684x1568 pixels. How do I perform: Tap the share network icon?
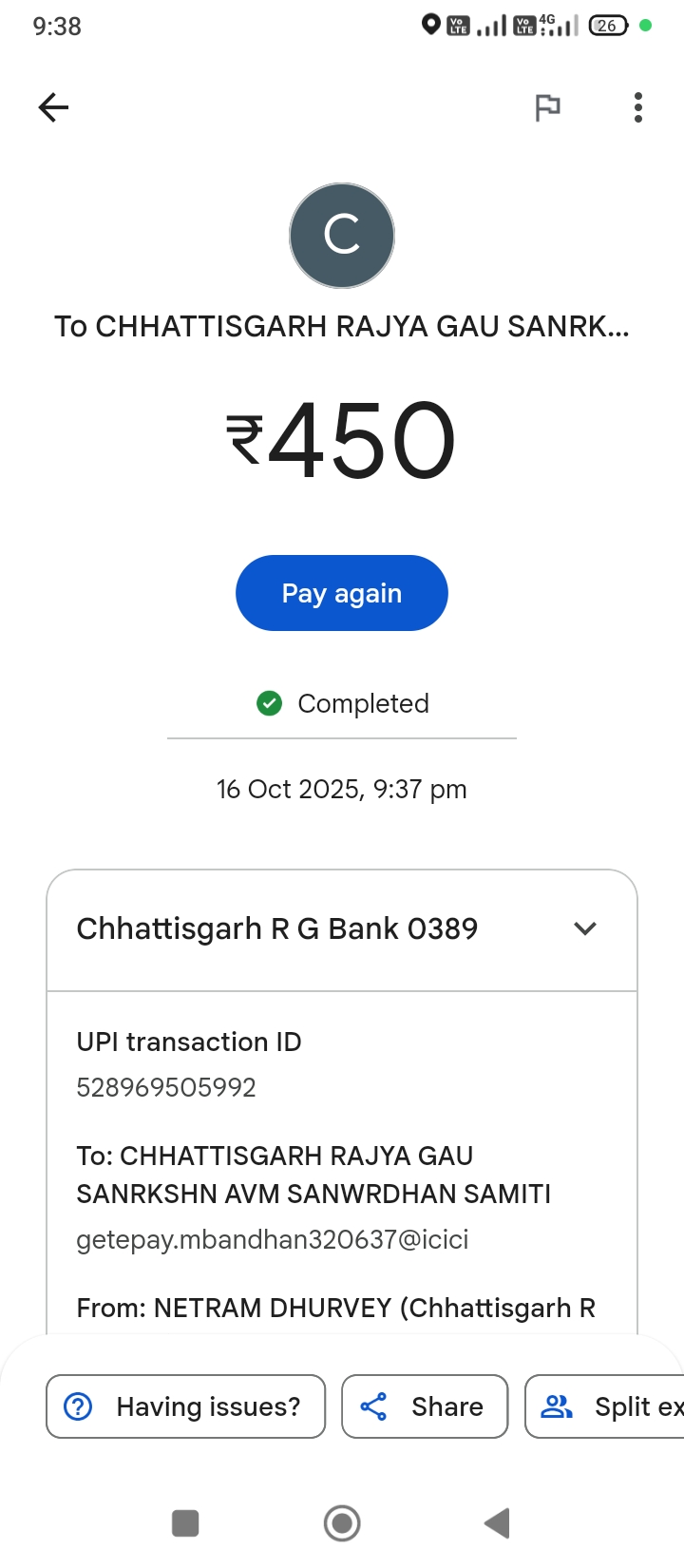(x=373, y=1406)
